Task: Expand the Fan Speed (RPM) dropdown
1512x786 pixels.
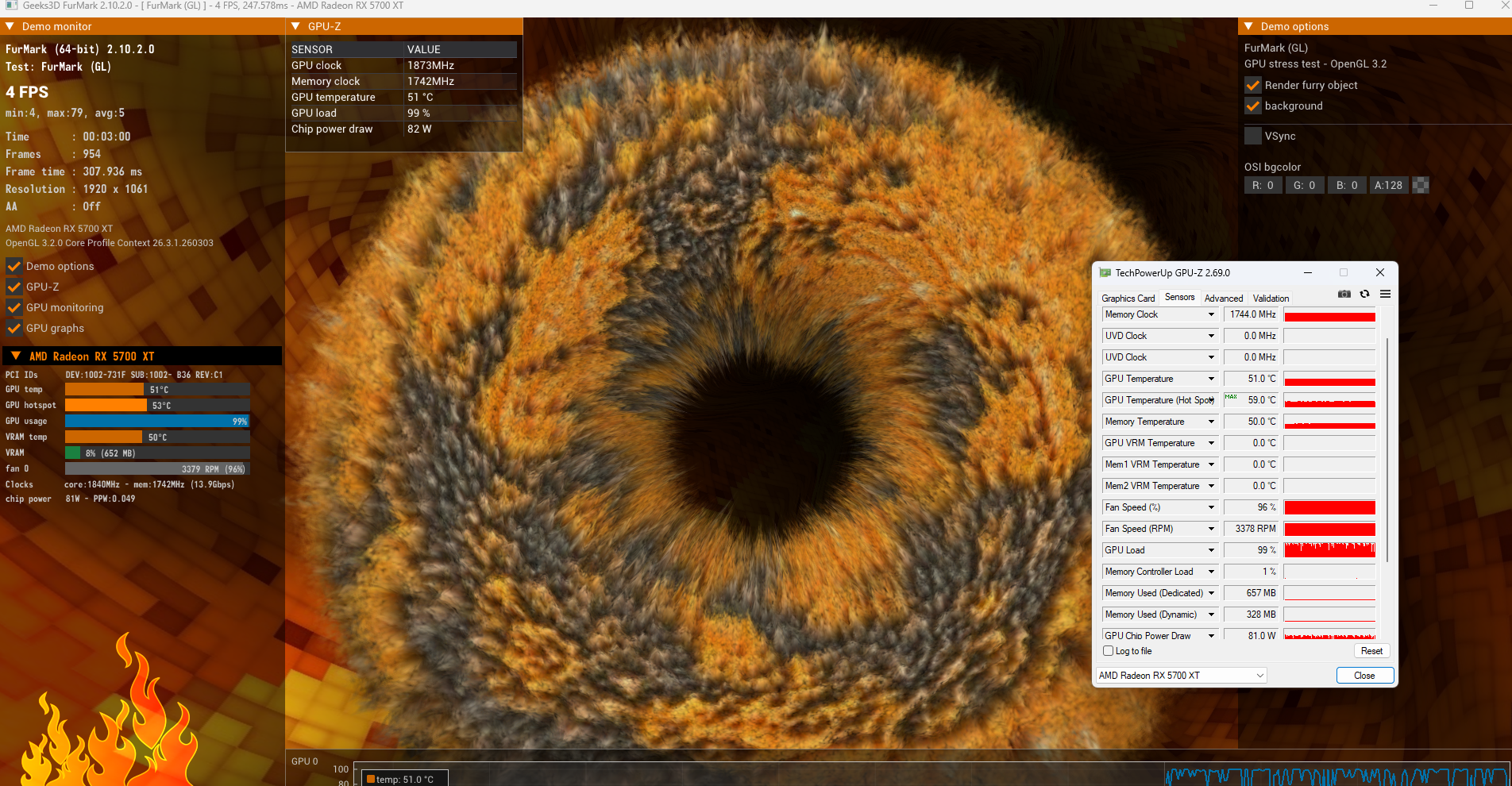Action: pos(1211,529)
